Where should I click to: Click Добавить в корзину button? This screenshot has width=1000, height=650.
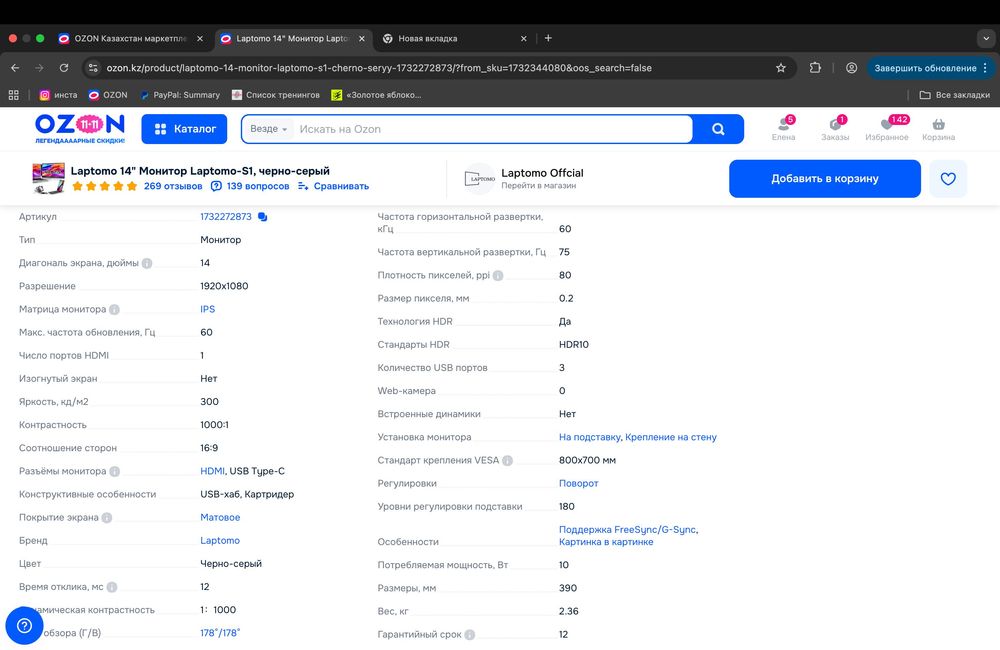[x=825, y=179]
